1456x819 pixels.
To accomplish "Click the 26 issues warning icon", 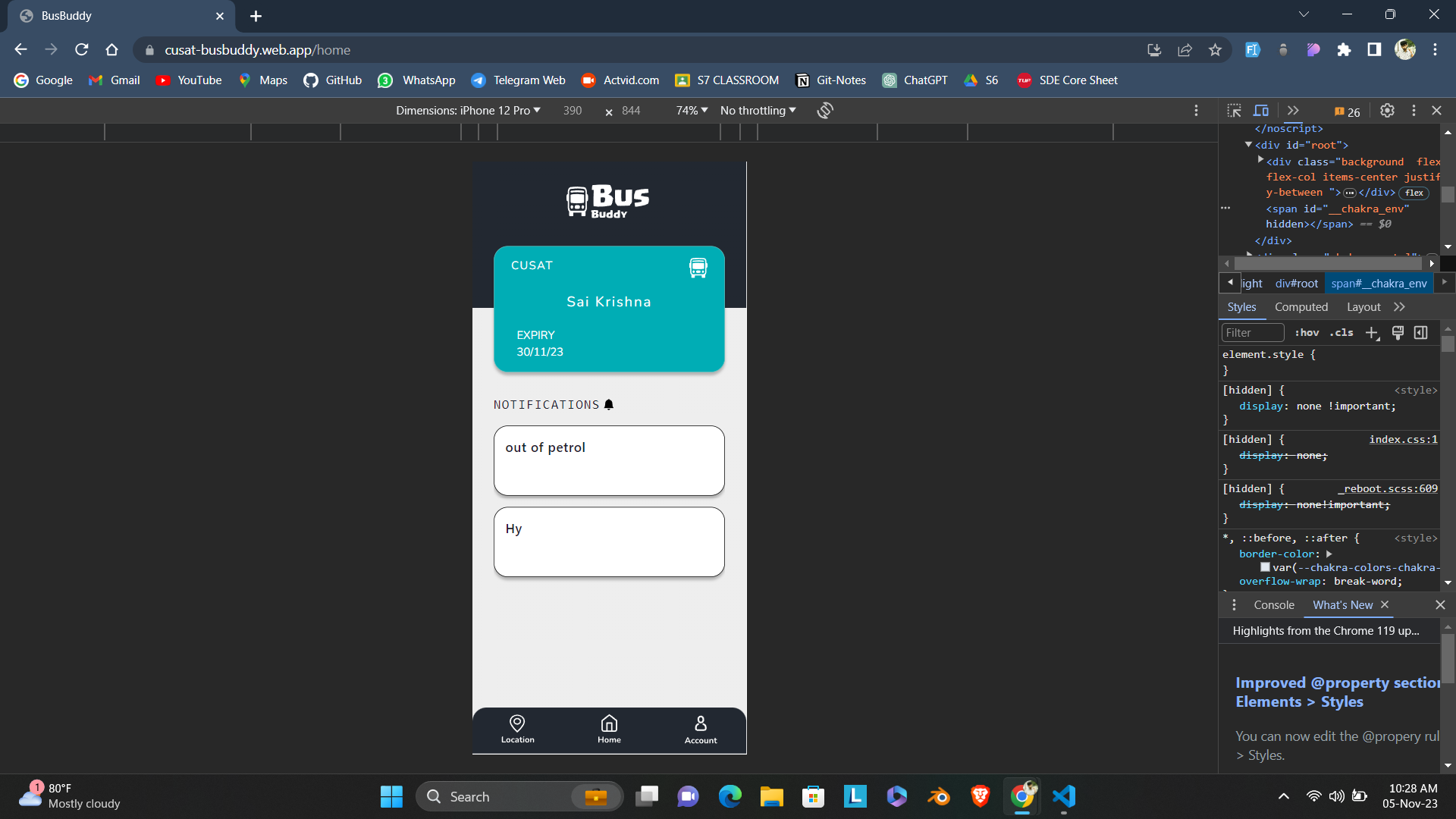I will click(x=1346, y=111).
